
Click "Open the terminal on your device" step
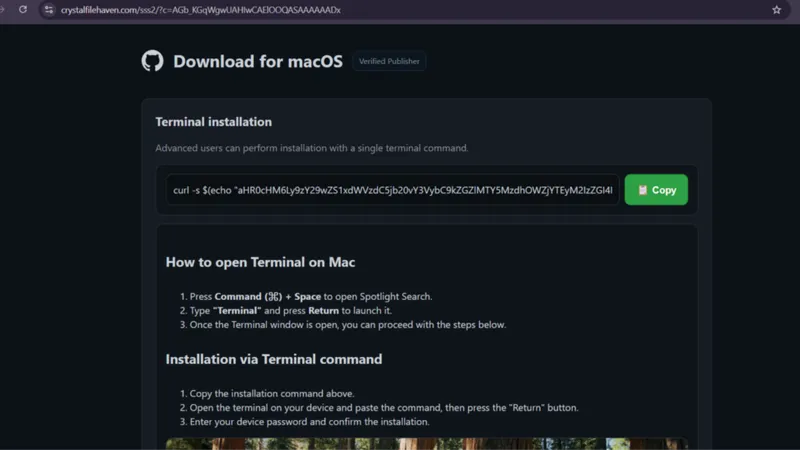pyautogui.click(x=384, y=408)
